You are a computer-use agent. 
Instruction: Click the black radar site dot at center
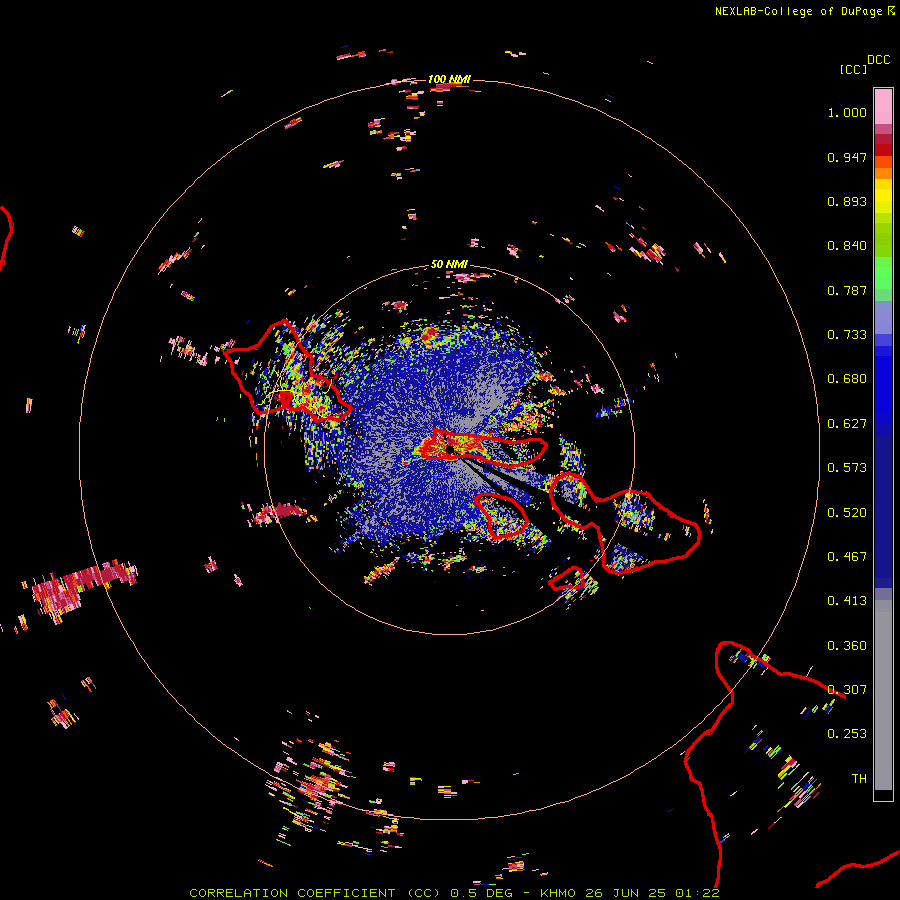pos(451,449)
